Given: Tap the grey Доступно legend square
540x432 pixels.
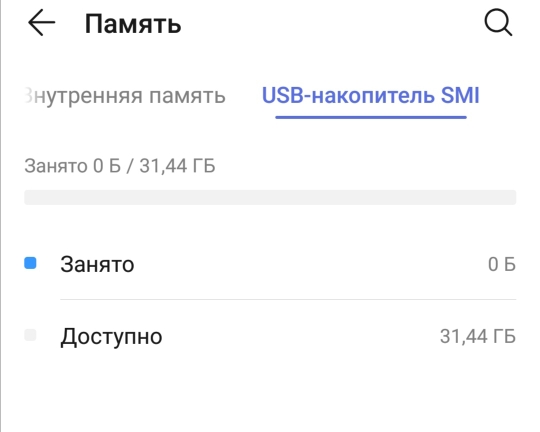Looking at the screenshot, I should point(30,335).
